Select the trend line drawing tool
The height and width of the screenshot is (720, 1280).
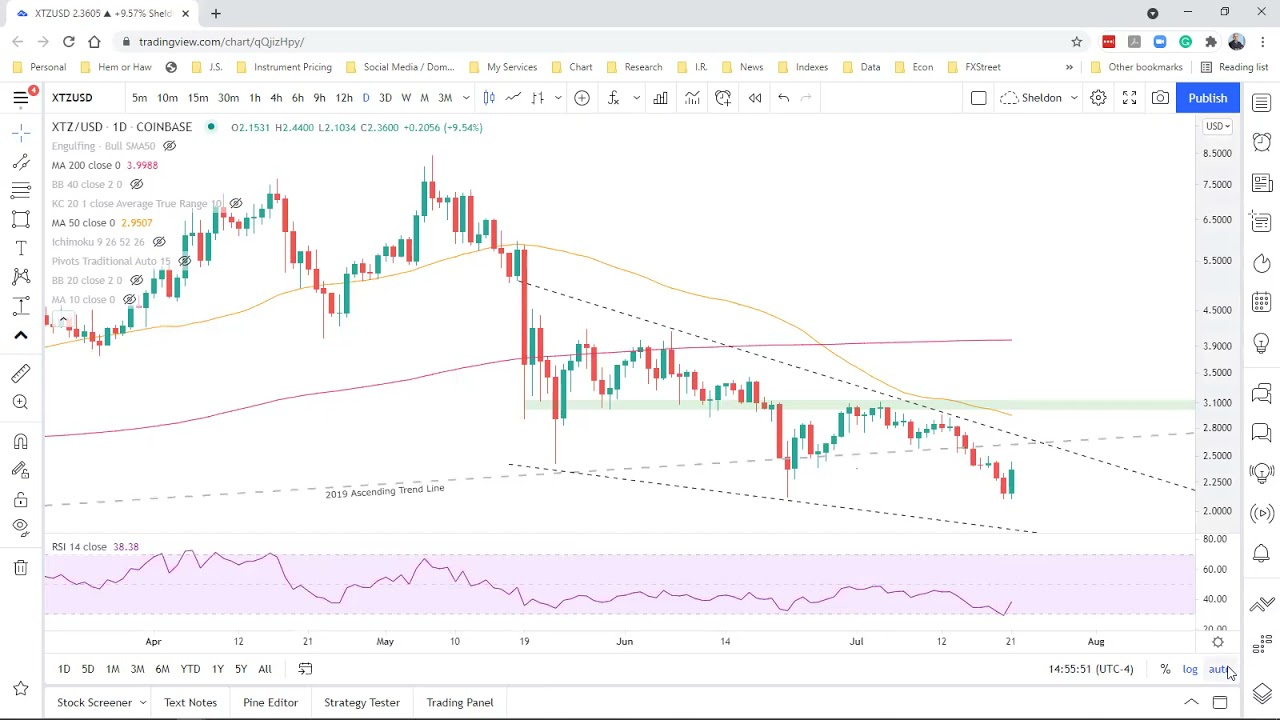pos(21,162)
